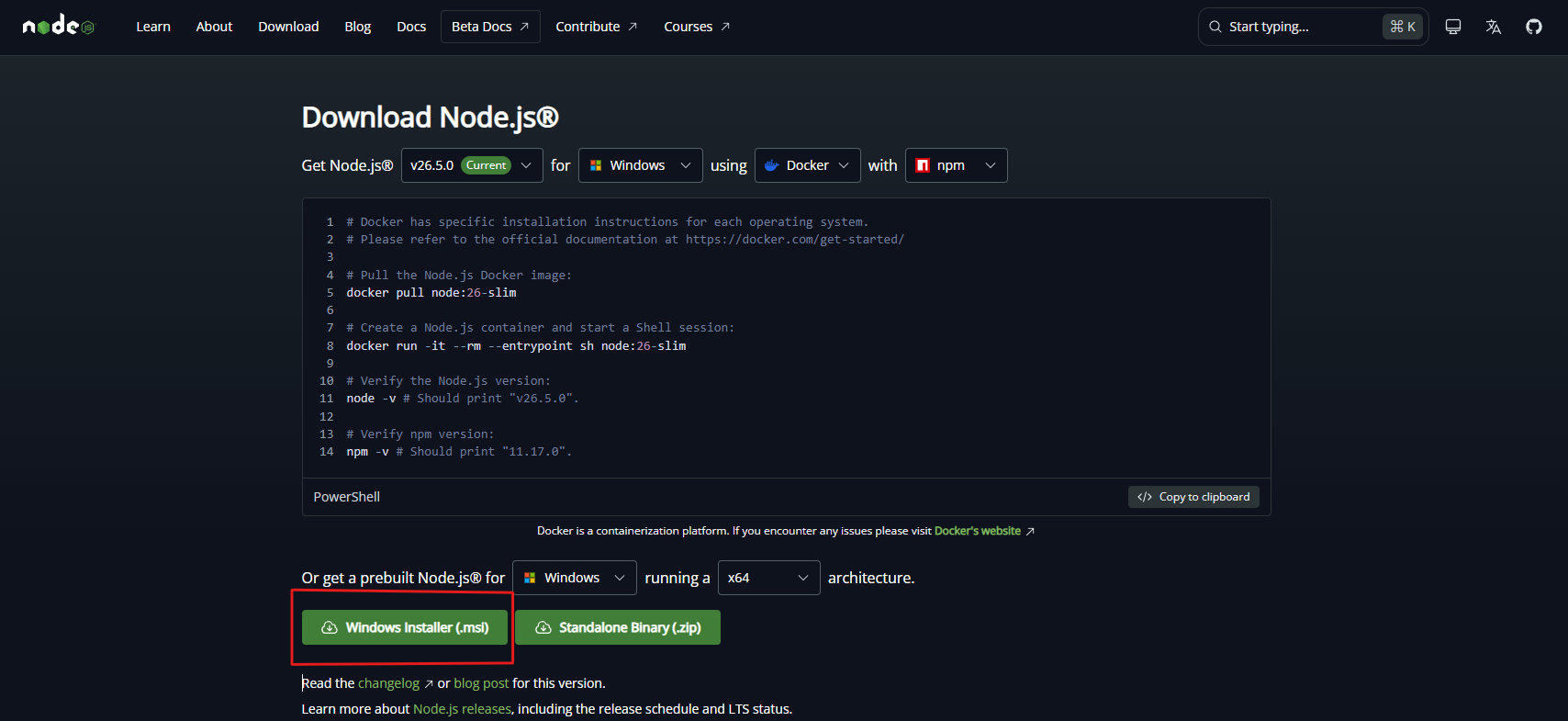Click chevron arrow of npm selector

pos(991,165)
